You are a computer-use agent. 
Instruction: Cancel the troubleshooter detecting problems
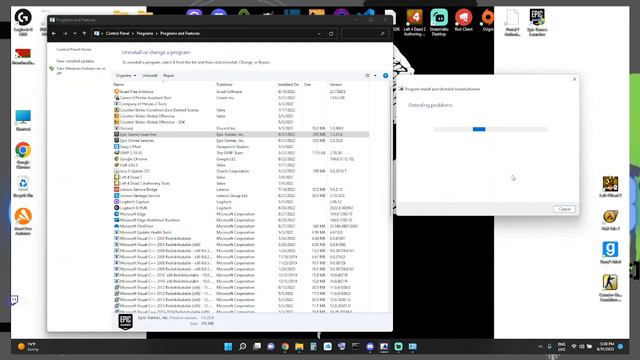564,209
